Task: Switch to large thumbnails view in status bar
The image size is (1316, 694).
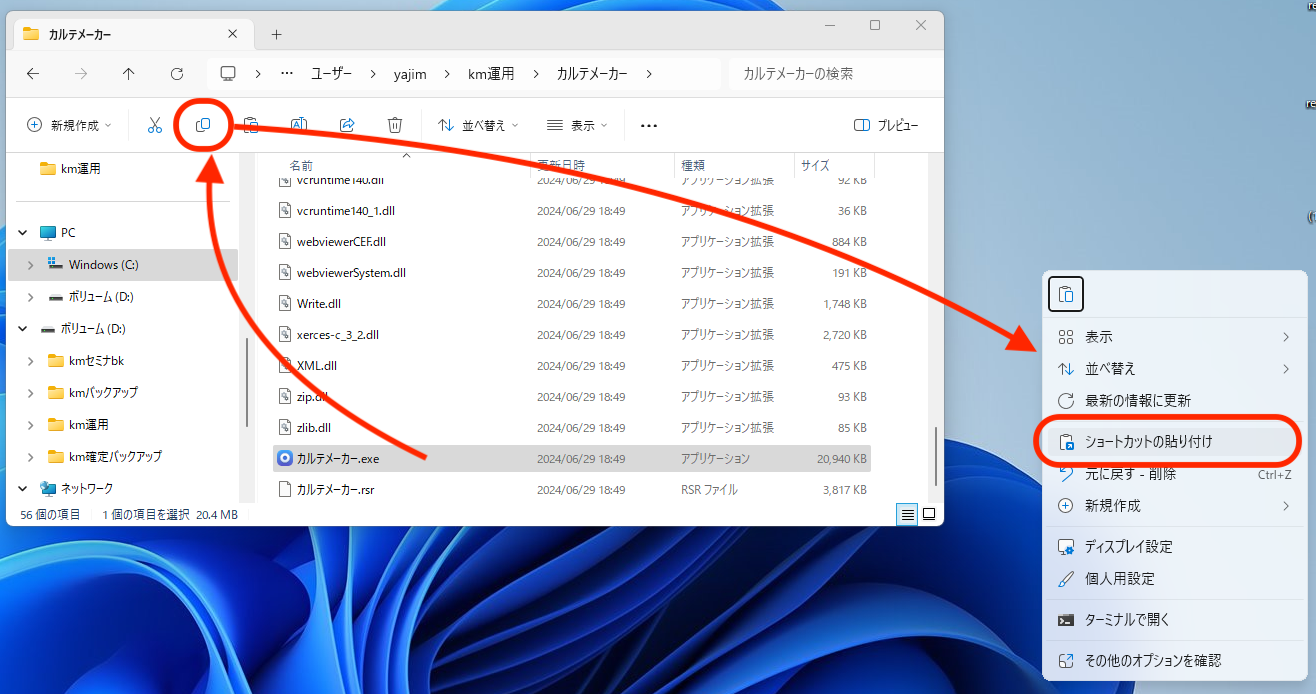Action: coord(929,514)
